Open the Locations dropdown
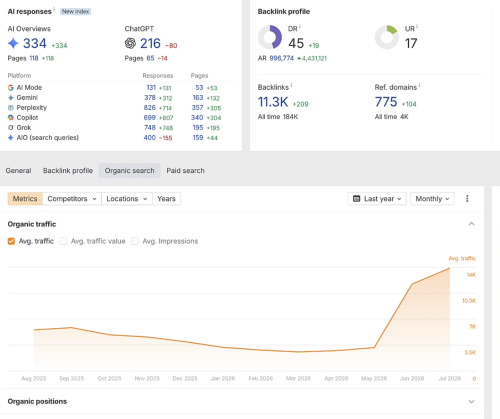 coord(127,199)
